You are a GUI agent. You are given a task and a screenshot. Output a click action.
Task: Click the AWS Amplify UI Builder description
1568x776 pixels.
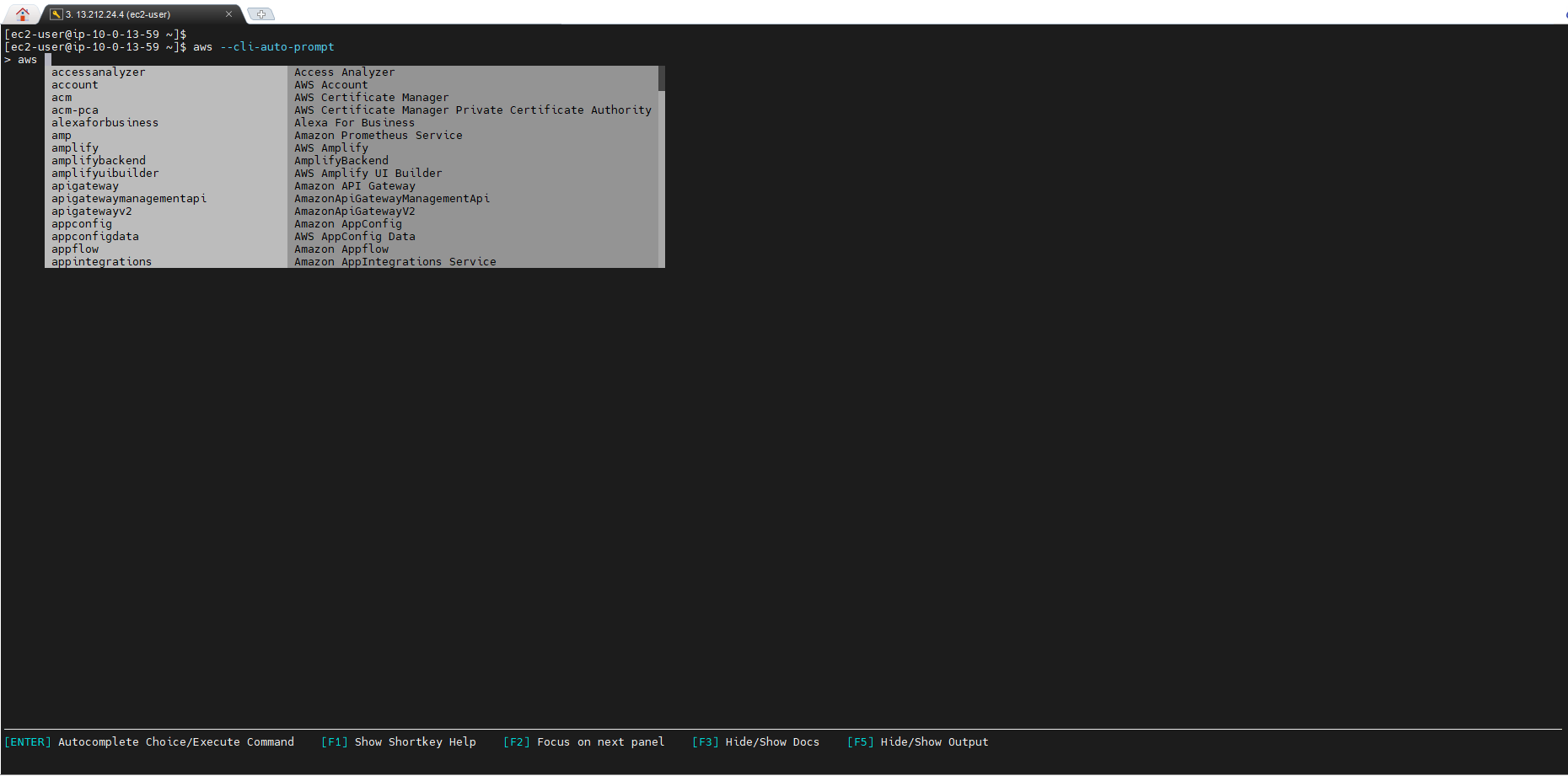368,174
